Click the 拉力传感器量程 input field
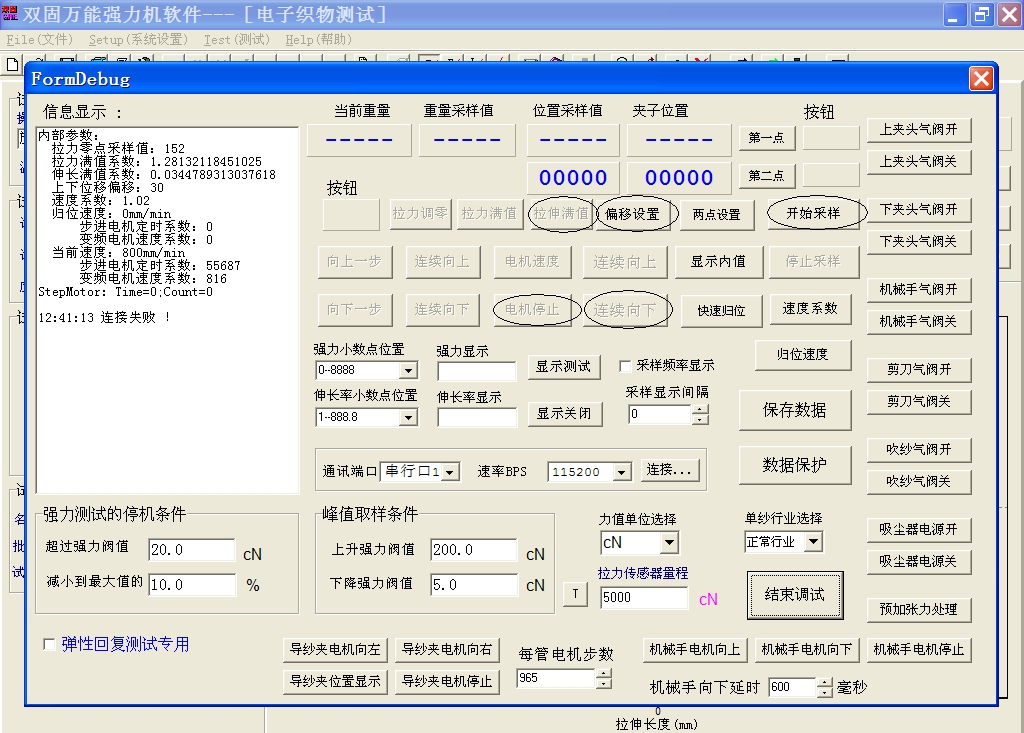 point(644,598)
